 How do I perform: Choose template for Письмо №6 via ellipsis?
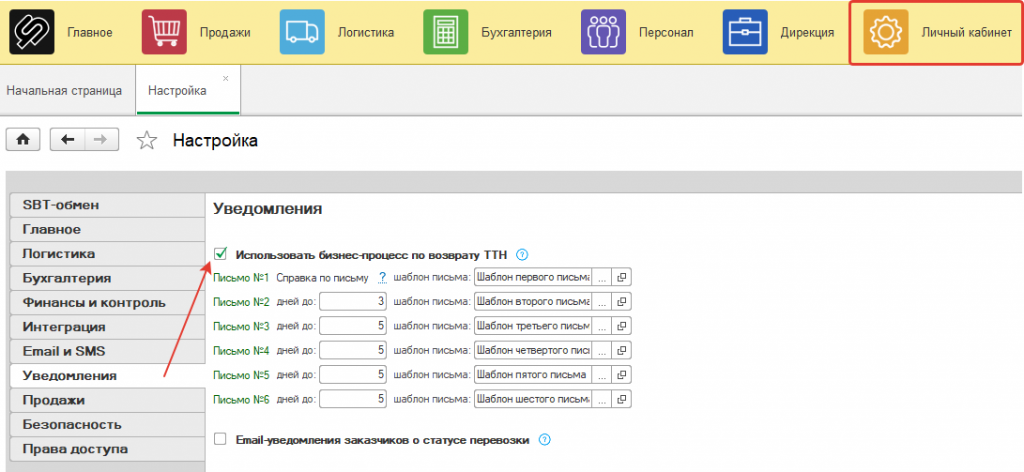click(601, 398)
